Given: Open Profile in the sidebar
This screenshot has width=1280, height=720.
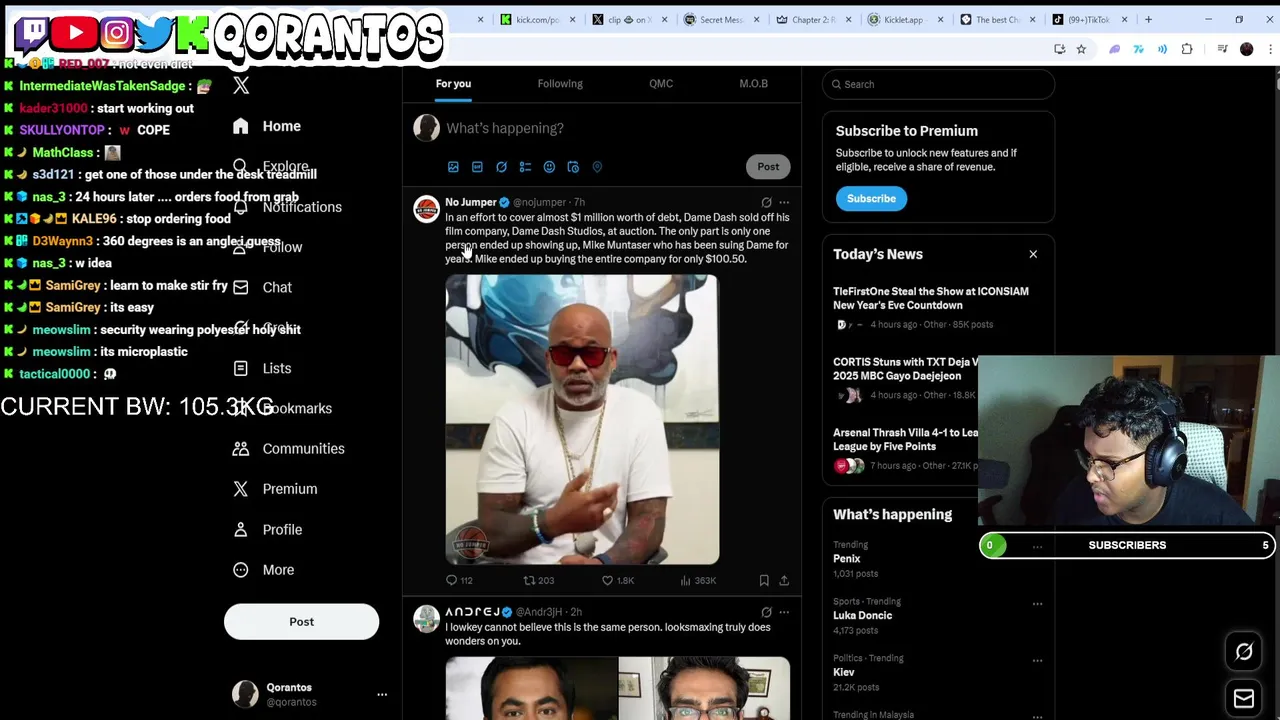Looking at the screenshot, I should [x=266, y=529].
